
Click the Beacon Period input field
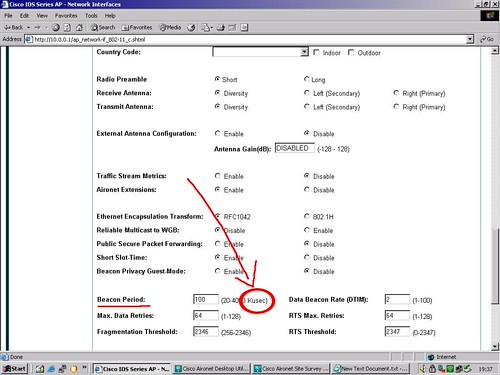tap(206, 299)
